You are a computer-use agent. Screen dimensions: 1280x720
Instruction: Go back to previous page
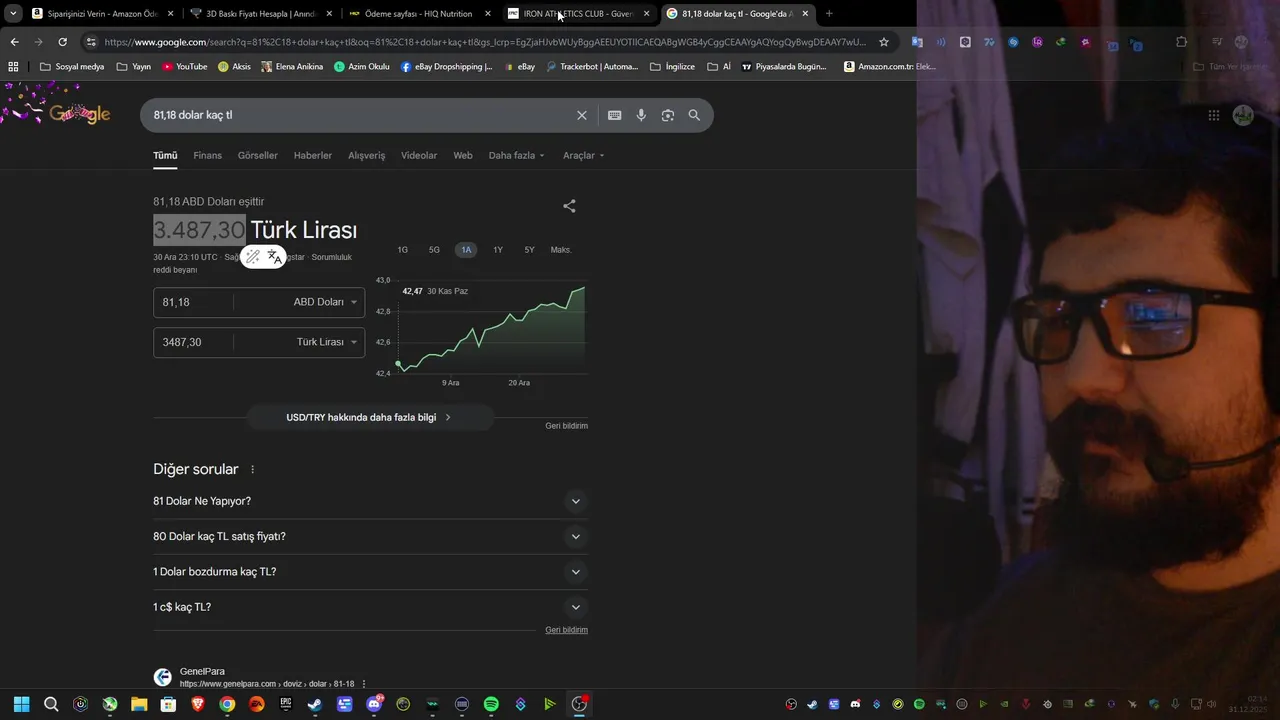click(x=14, y=42)
